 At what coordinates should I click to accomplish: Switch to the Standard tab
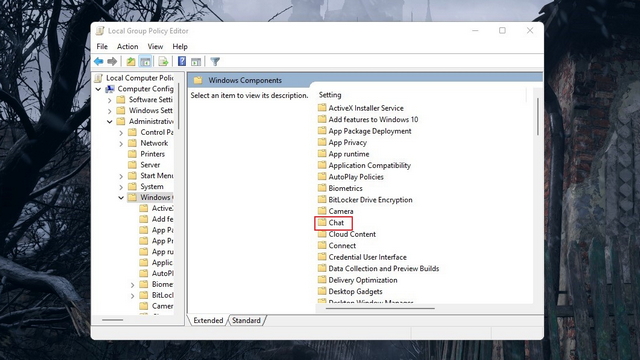pos(246,320)
